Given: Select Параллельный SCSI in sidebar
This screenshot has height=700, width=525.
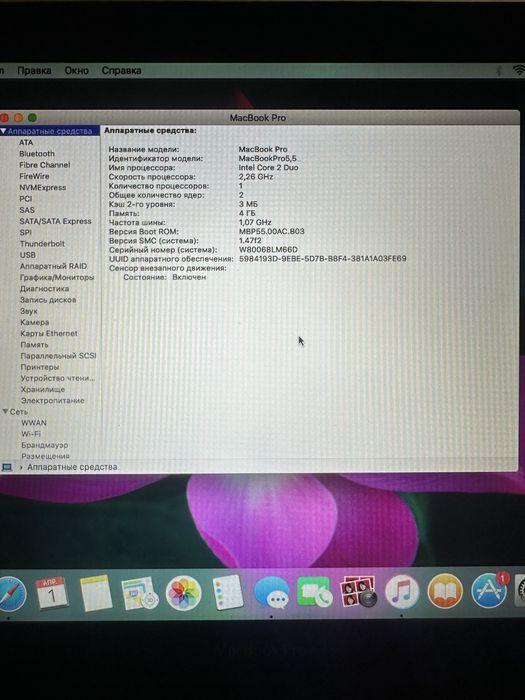Looking at the screenshot, I should pyautogui.click(x=58, y=356).
